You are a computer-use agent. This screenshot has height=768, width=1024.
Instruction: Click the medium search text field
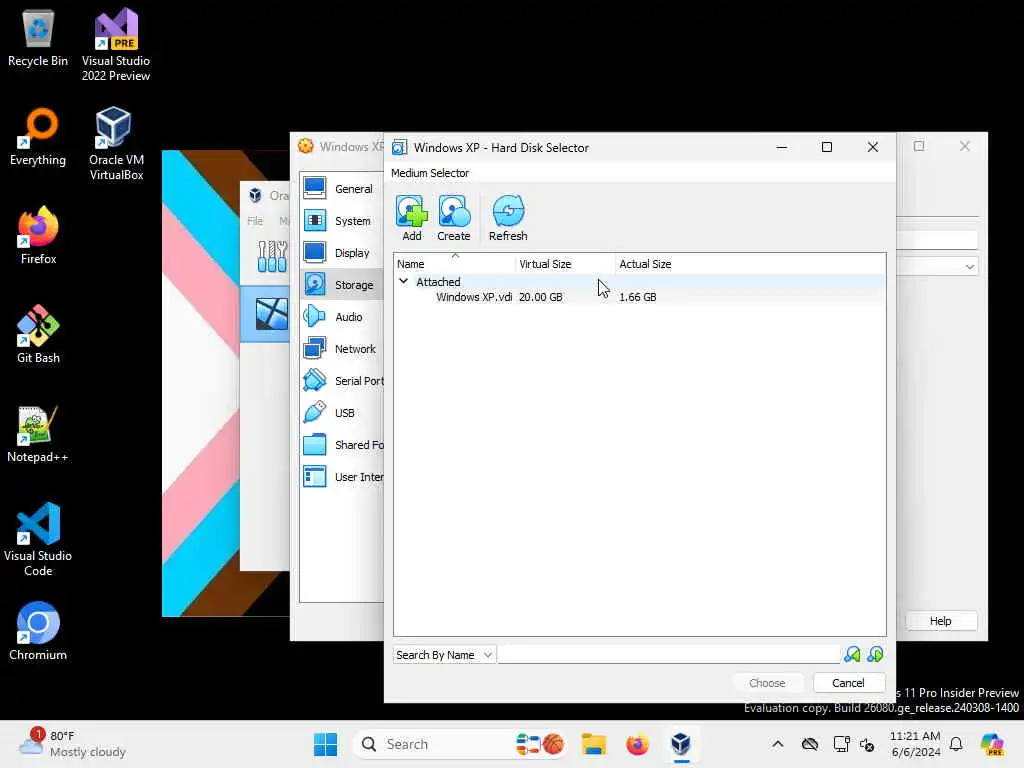[x=669, y=654]
